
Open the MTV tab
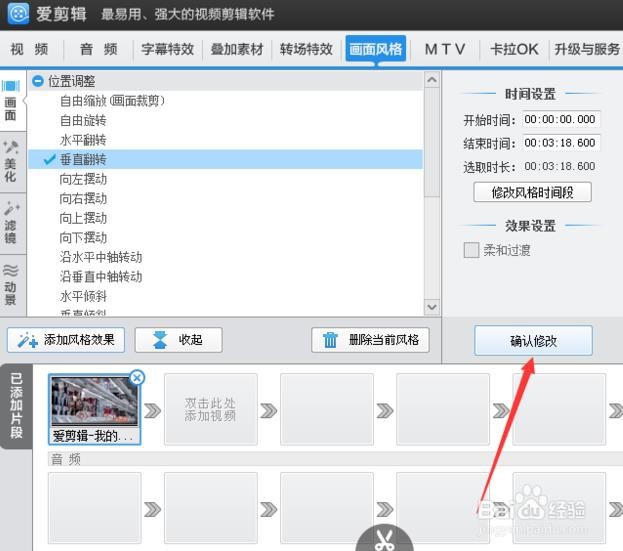pyautogui.click(x=445, y=50)
